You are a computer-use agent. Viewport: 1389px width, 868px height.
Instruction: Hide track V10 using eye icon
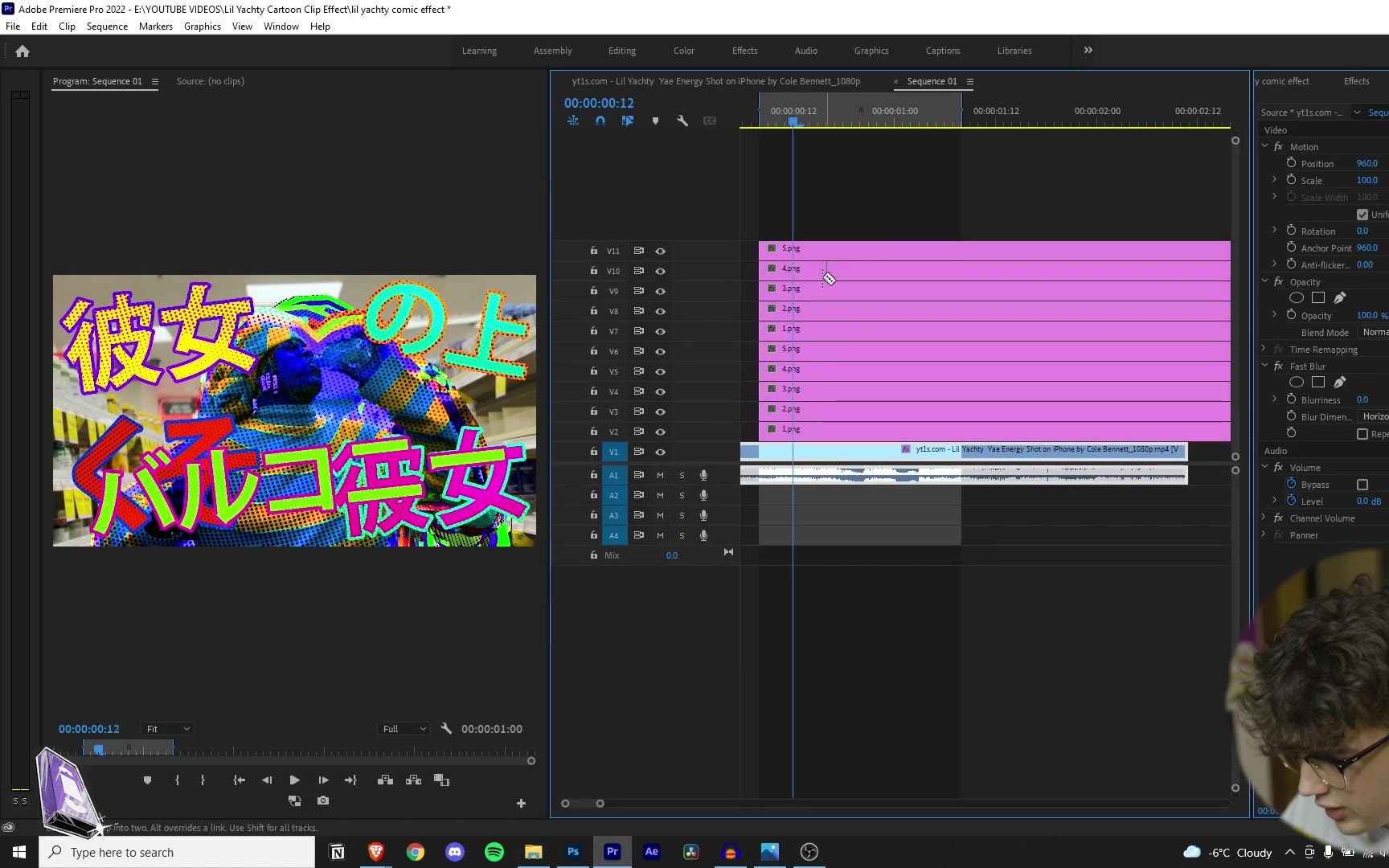click(x=660, y=271)
